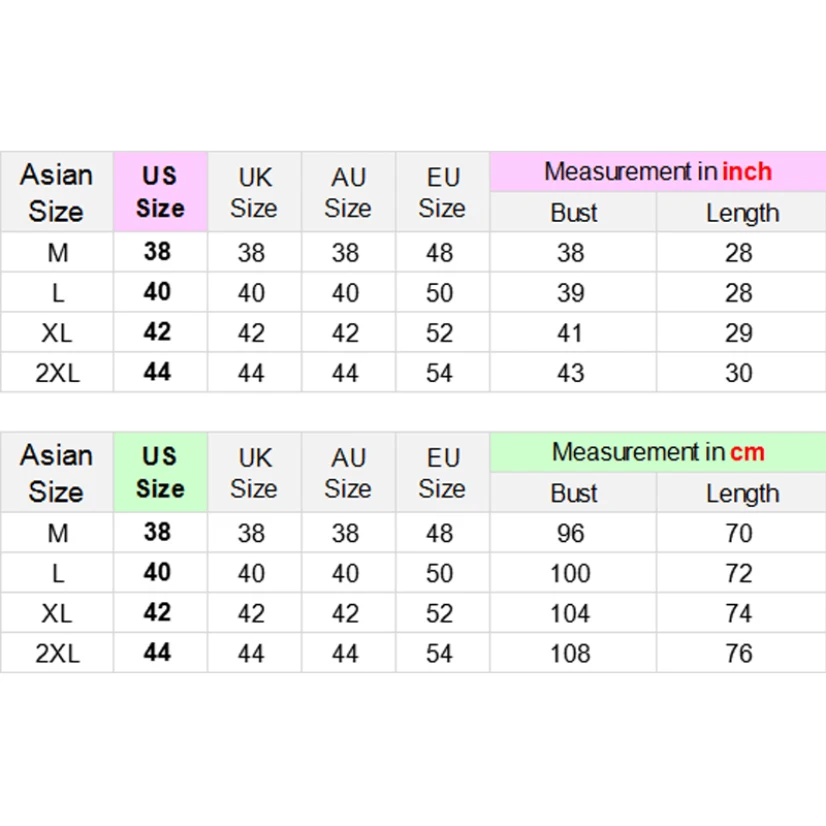This screenshot has width=826, height=826.
Task: Click Asian Size header in the inch table
Action: coord(56,192)
